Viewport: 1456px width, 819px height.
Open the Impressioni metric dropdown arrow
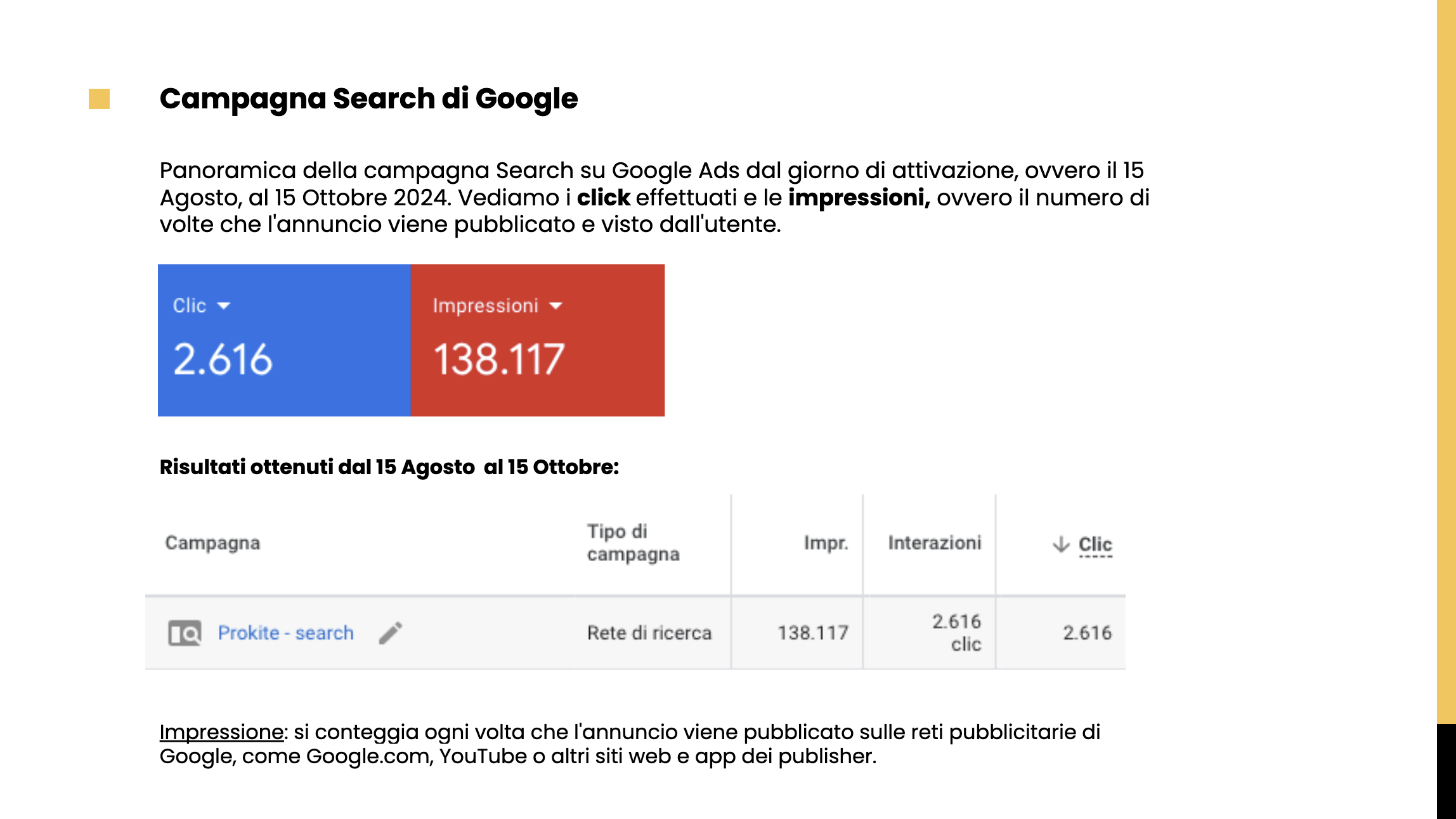click(556, 306)
